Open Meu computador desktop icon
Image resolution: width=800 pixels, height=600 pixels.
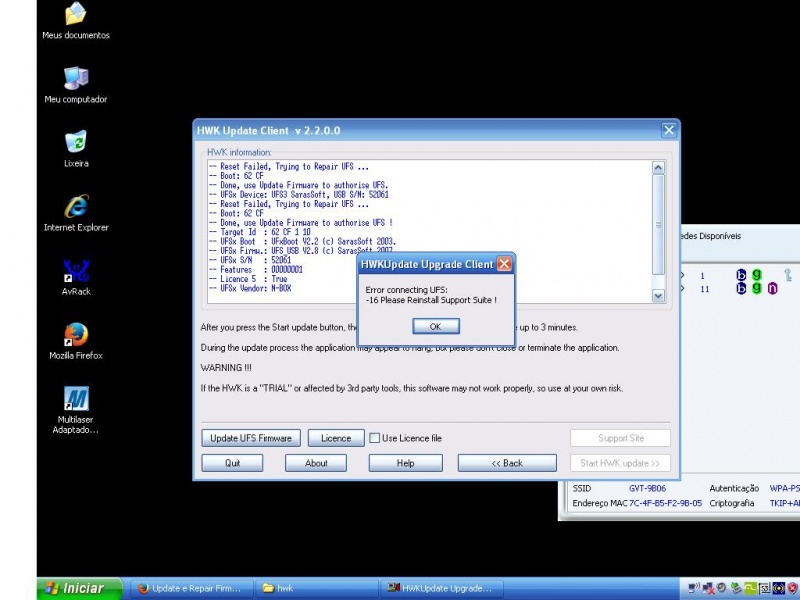click(76, 85)
